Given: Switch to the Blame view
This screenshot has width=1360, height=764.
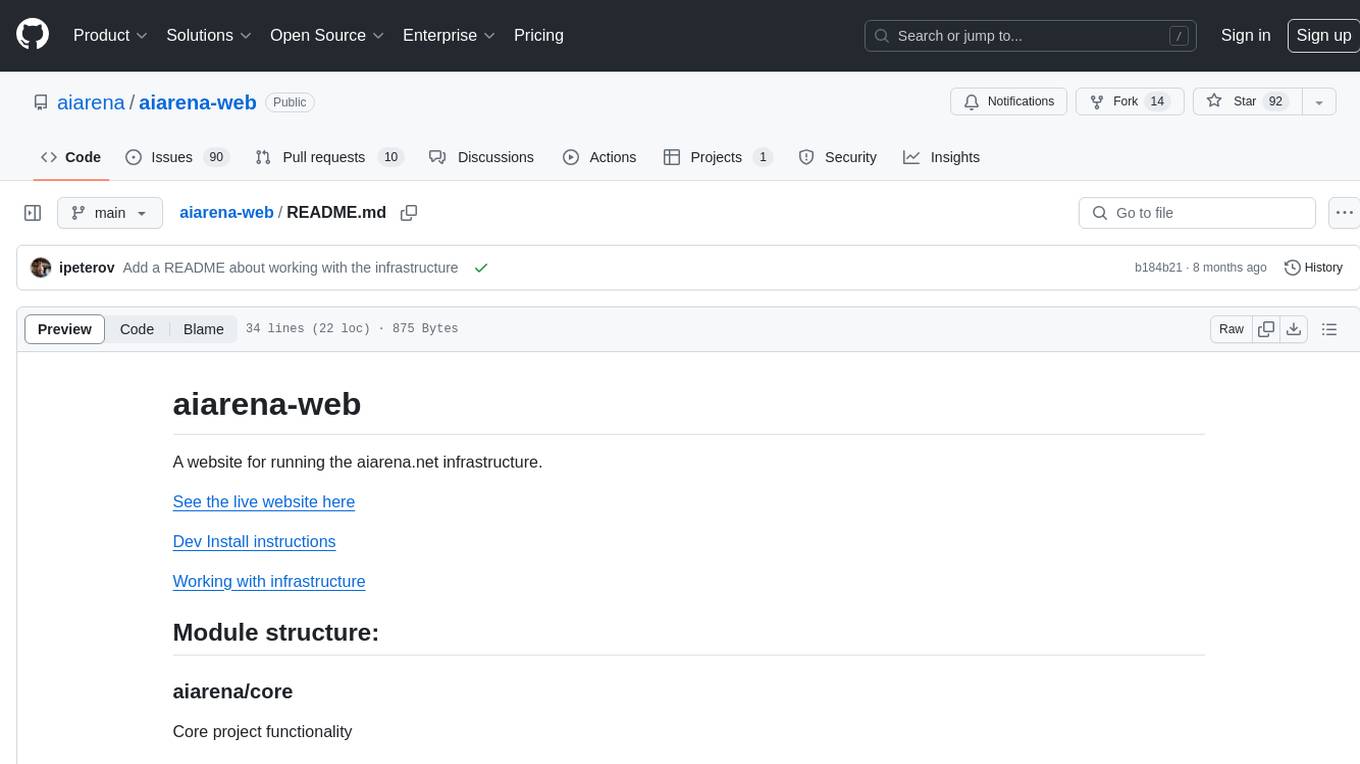Looking at the screenshot, I should (203, 329).
